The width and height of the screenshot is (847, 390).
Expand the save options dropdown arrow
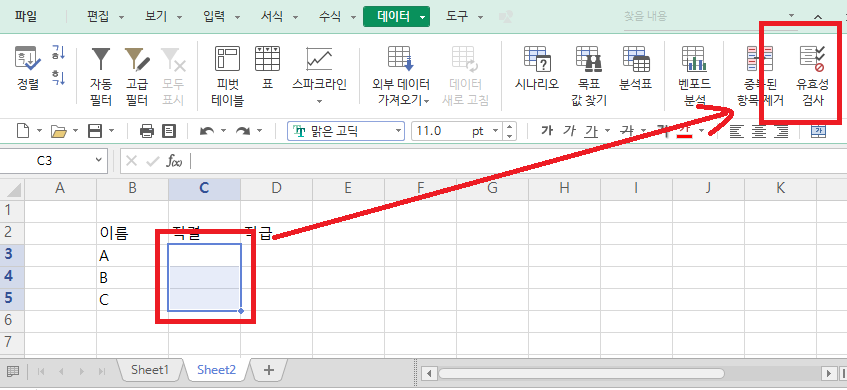click(111, 131)
